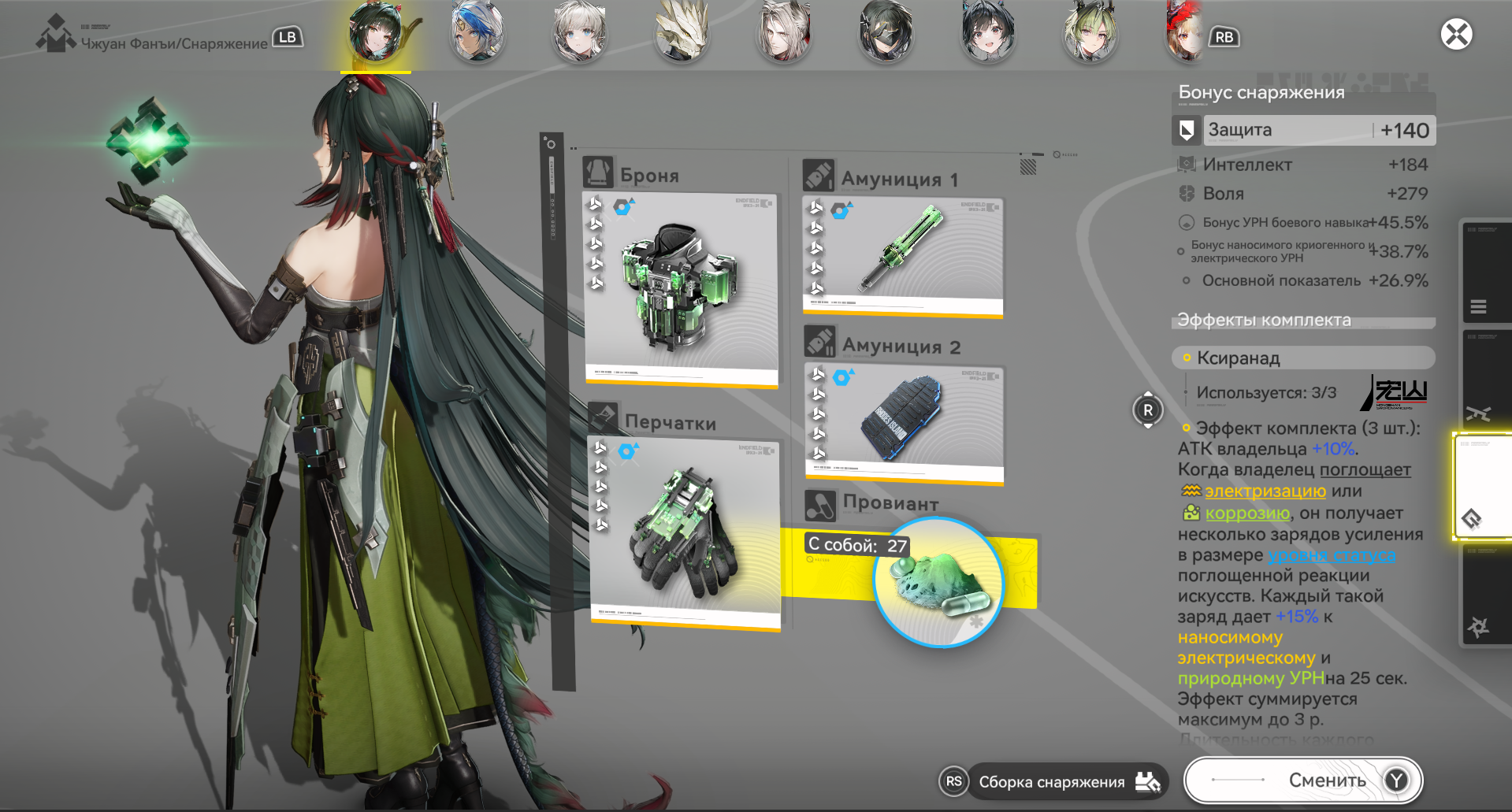This screenshot has width=1512, height=812.
Task: Open the 'уровня статуса' keyword link
Action: pyautogui.click(x=1332, y=554)
